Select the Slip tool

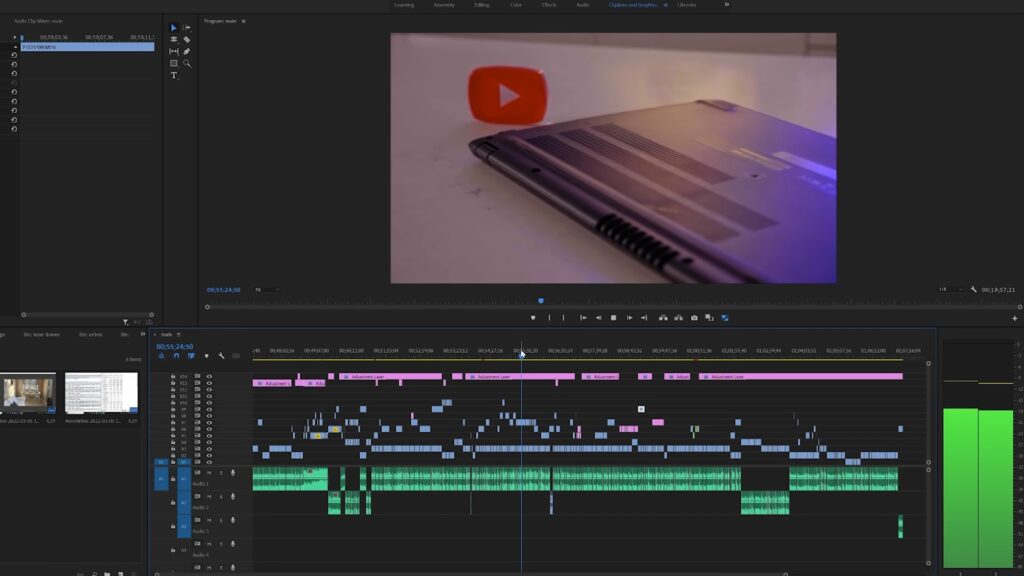pyautogui.click(x=174, y=52)
